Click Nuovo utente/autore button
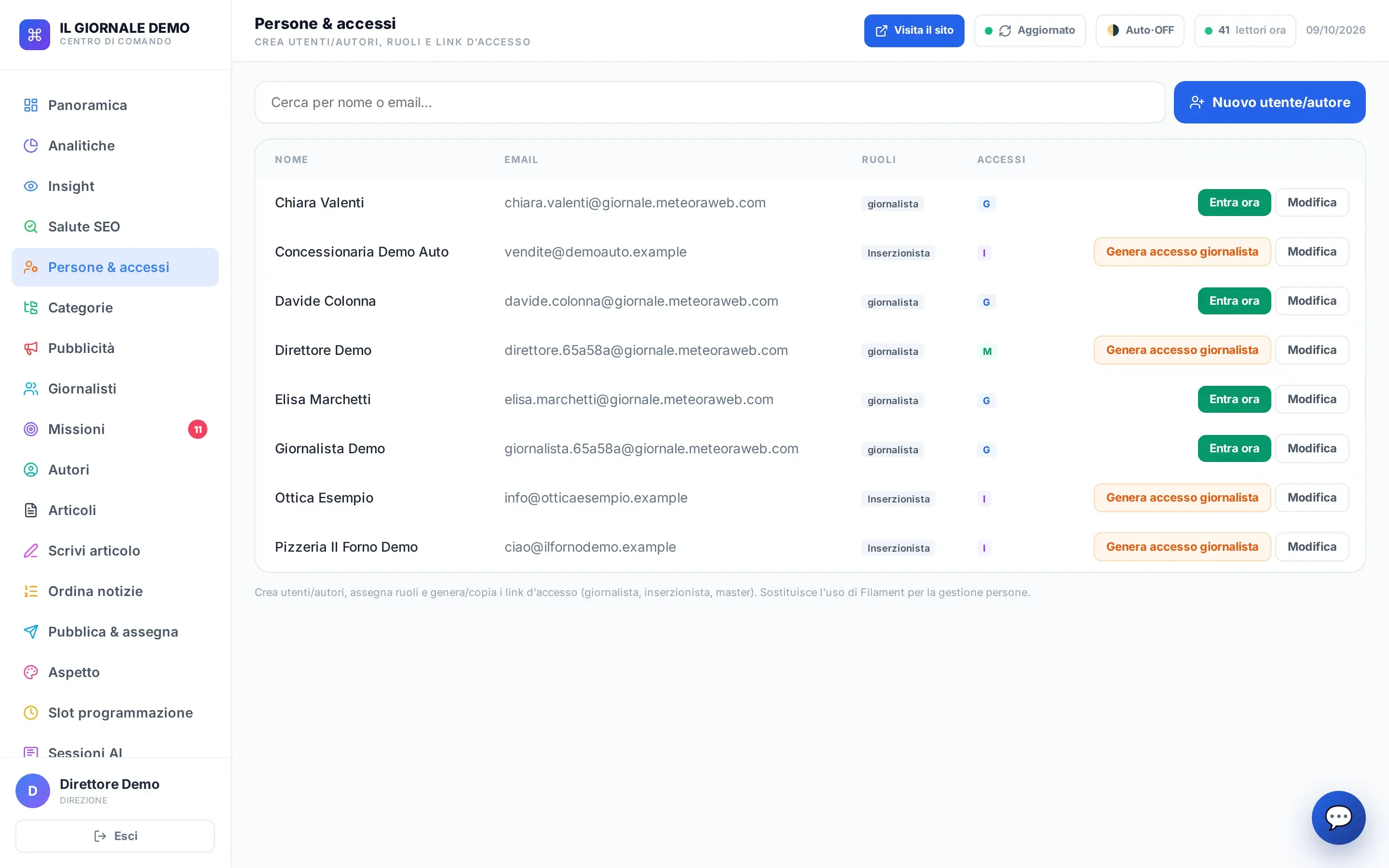 tap(1269, 102)
